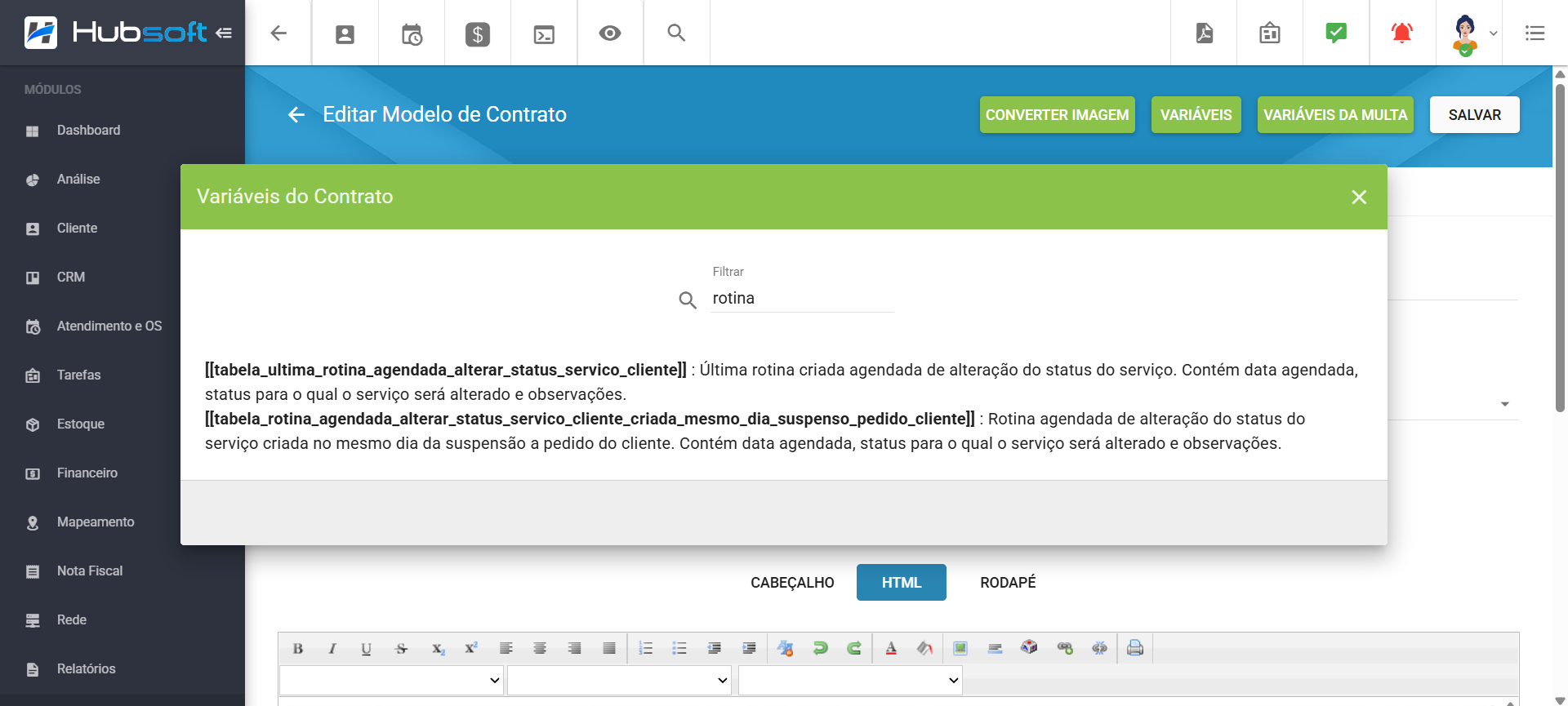Return from Editar Modelo de Contrato page

(296, 114)
